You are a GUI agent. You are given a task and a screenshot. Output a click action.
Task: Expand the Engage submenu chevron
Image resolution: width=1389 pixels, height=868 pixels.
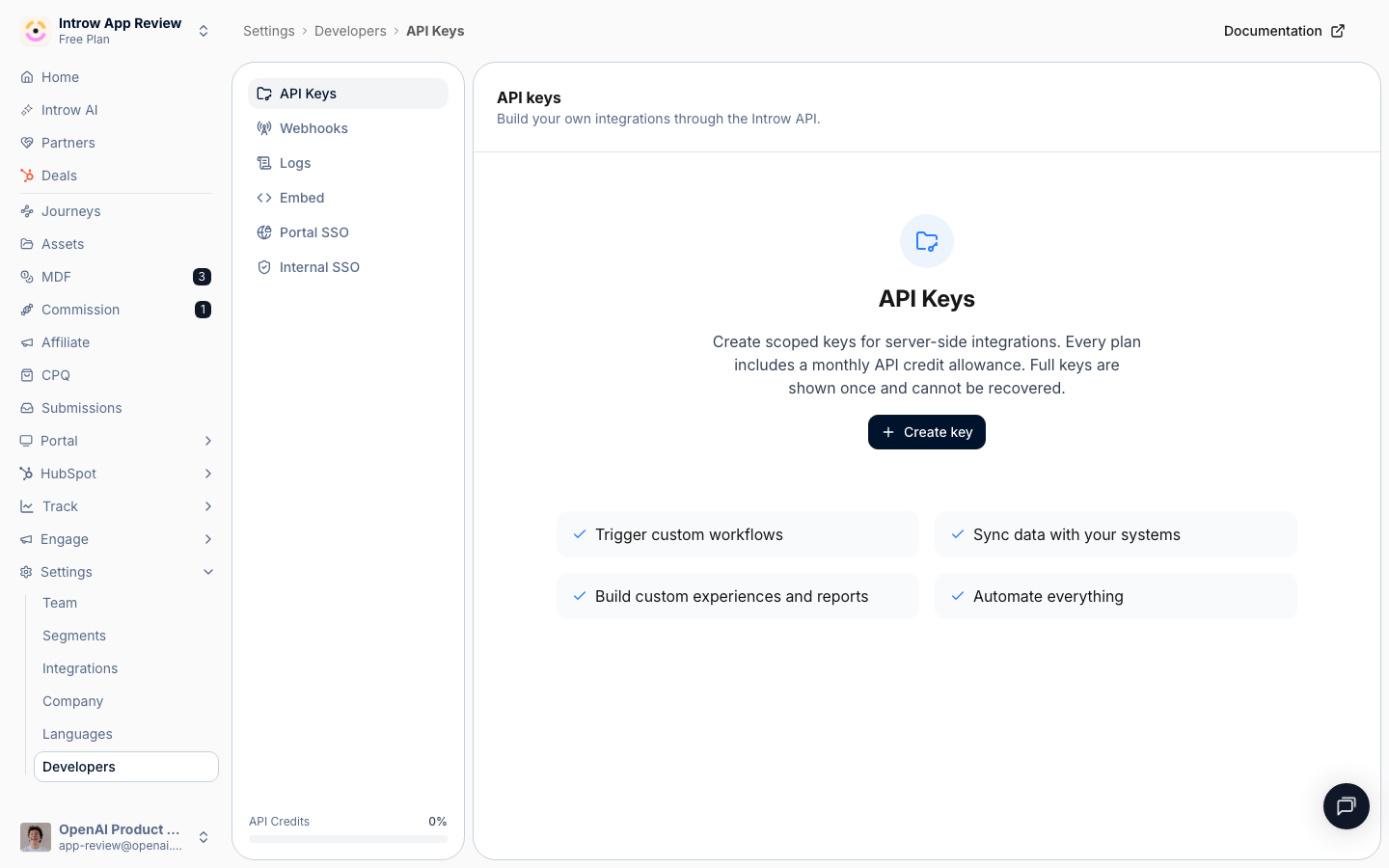(208, 539)
